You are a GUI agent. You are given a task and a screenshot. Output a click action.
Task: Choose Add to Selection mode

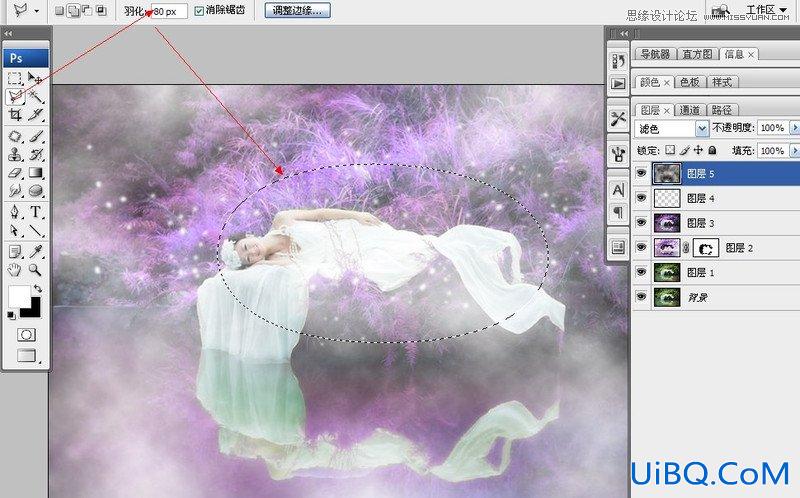pyautogui.click(x=74, y=10)
